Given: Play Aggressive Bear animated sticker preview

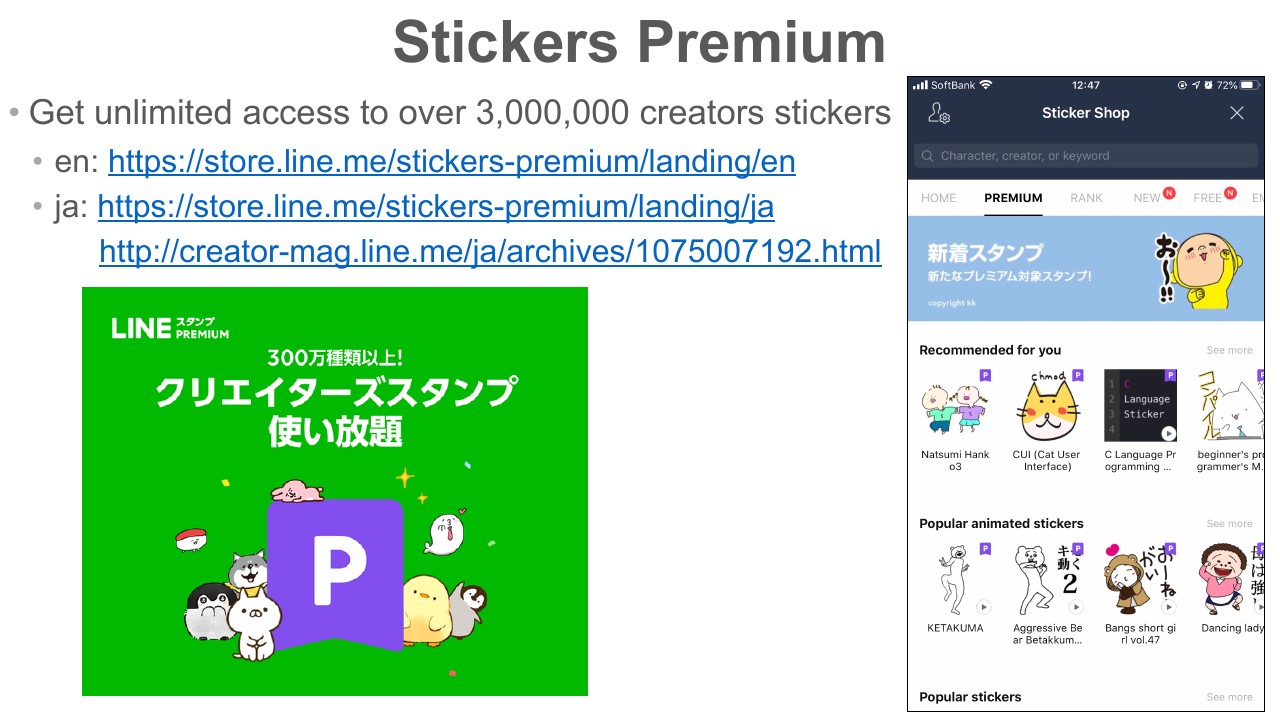Looking at the screenshot, I should tap(1076, 607).
